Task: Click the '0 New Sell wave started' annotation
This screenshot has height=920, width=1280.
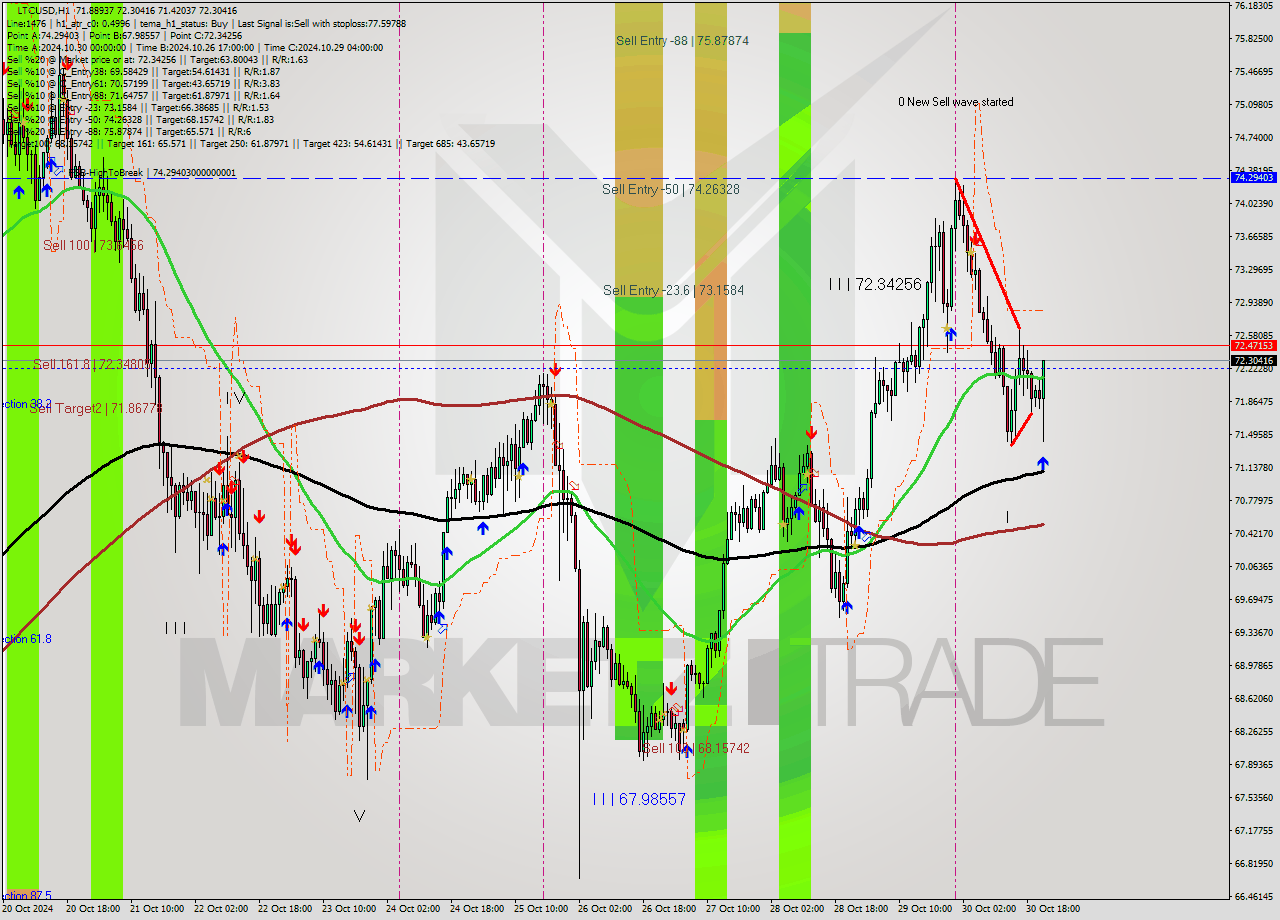Action: click(955, 102)
